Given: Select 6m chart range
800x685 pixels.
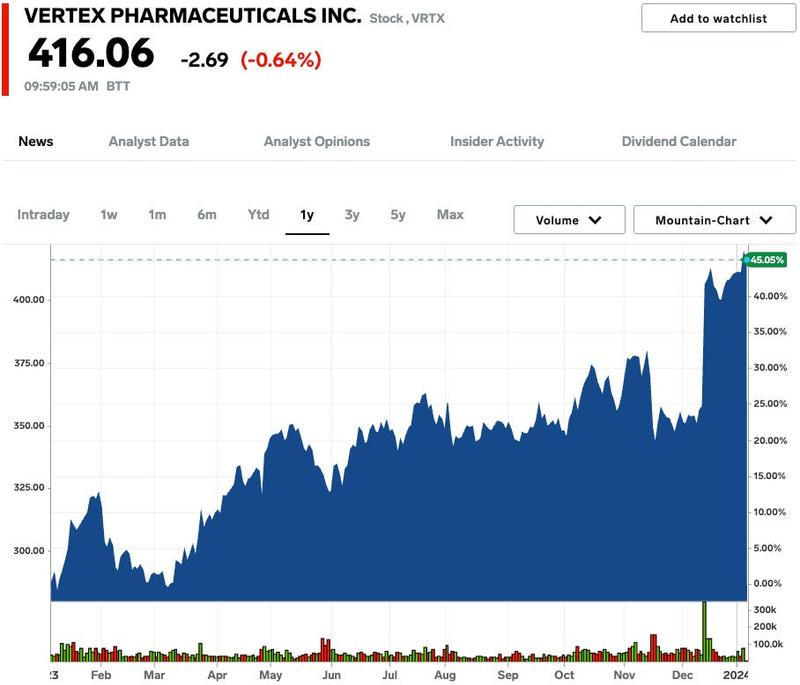Looking at the screenshot, I should click(x=207, y=215).
